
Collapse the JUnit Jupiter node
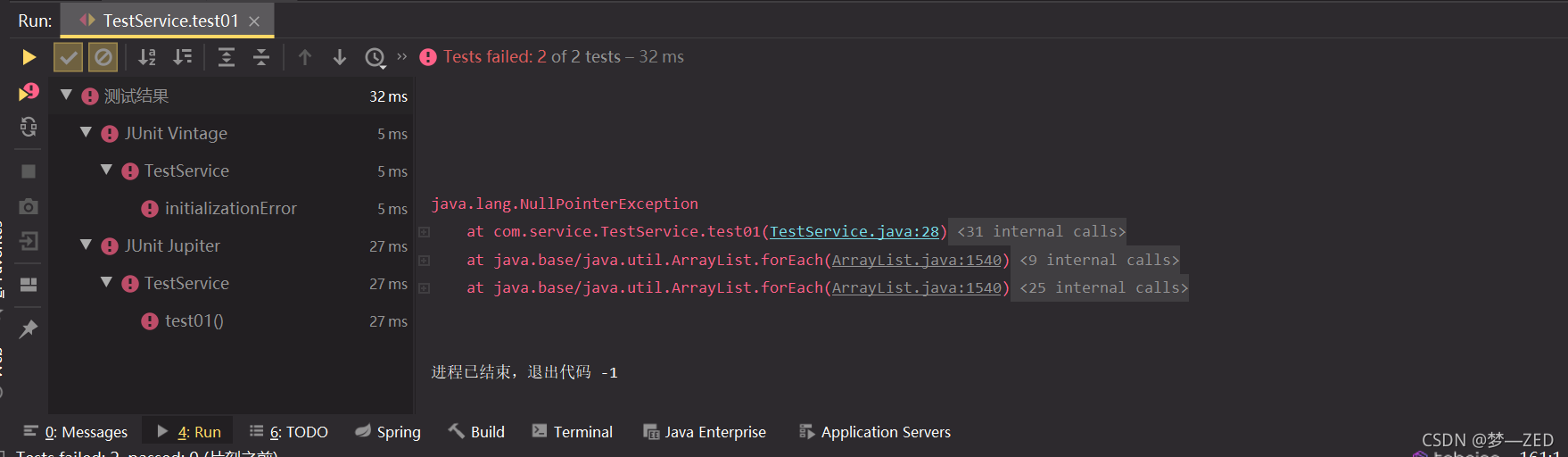(87, 245)
